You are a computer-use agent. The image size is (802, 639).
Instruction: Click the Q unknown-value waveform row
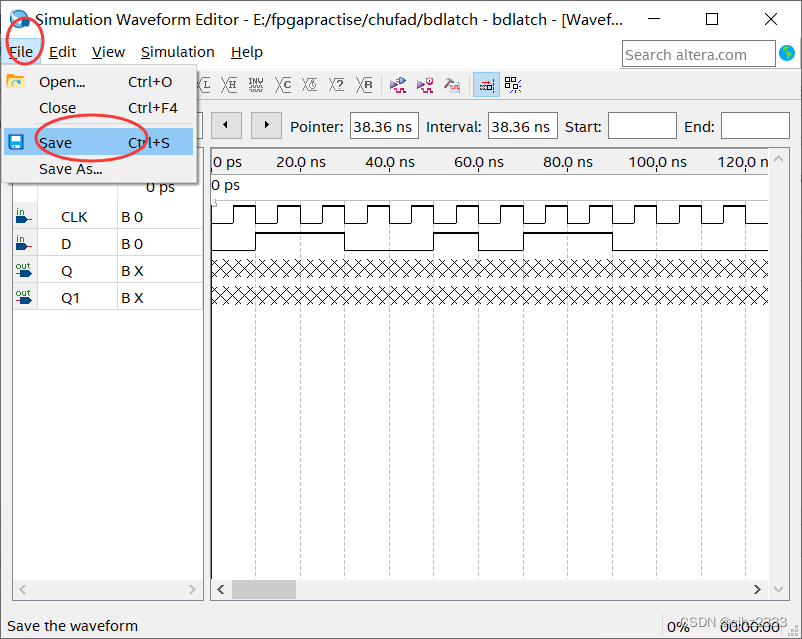coord(489,268)
